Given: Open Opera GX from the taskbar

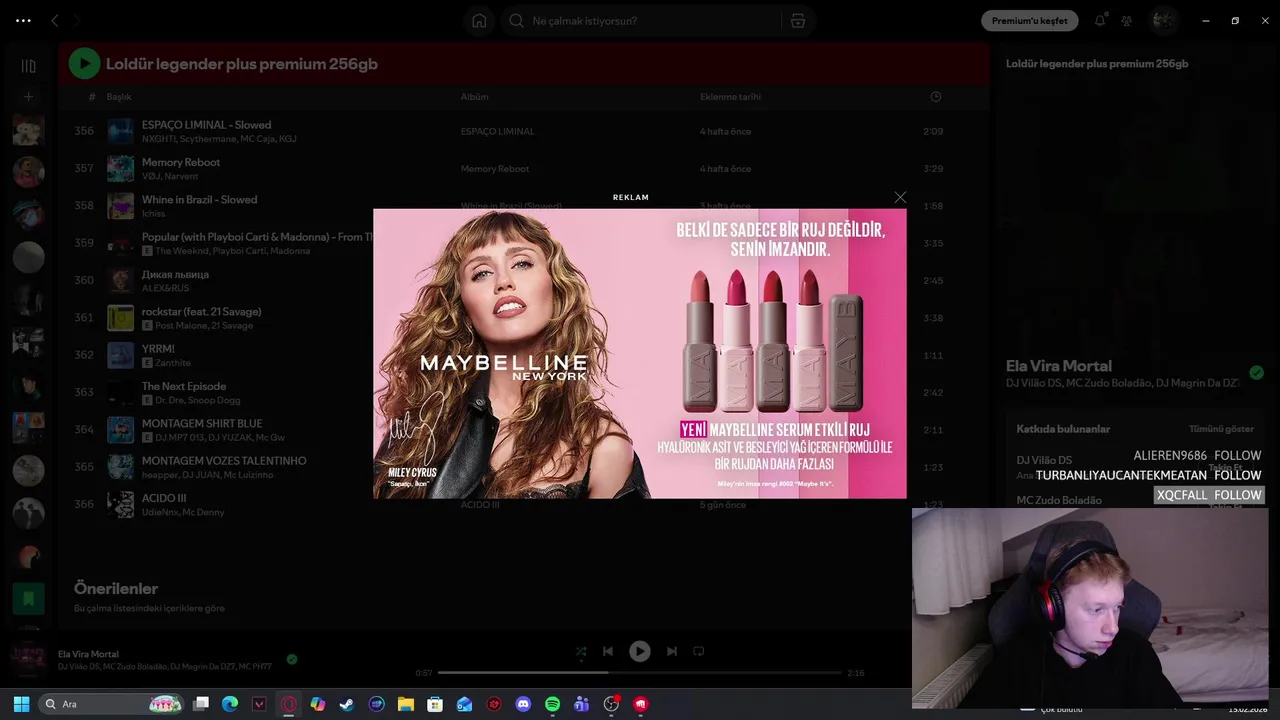Looking at the screenshot, I should click(289, 704).
